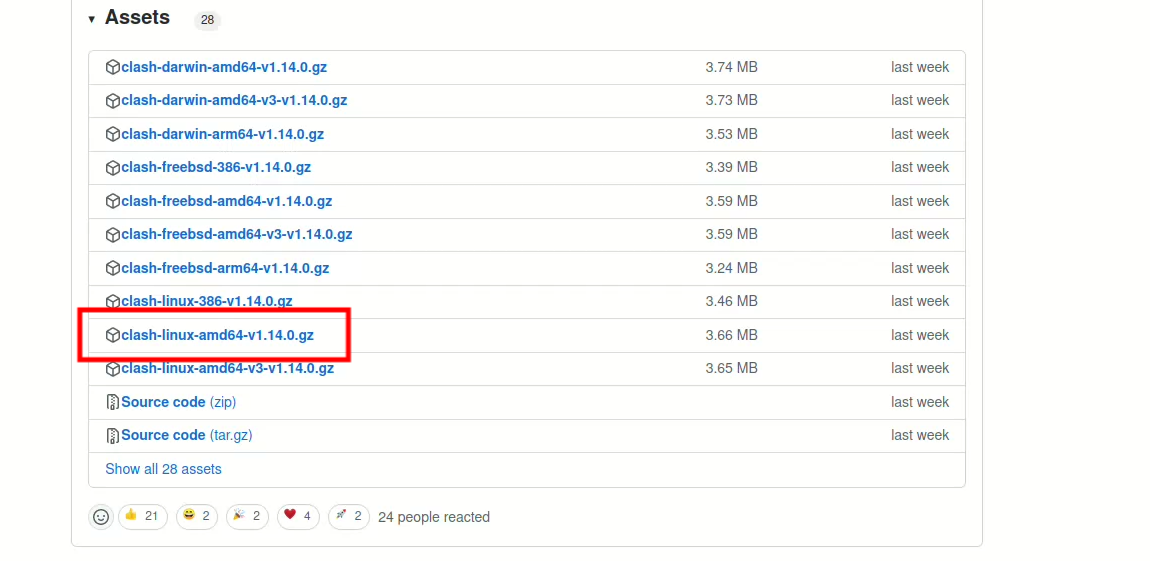
Task: Download clash-darwin-amd64-v3-v1.14.0.gz
Action: pyautogui.click(x=234, y=101)
